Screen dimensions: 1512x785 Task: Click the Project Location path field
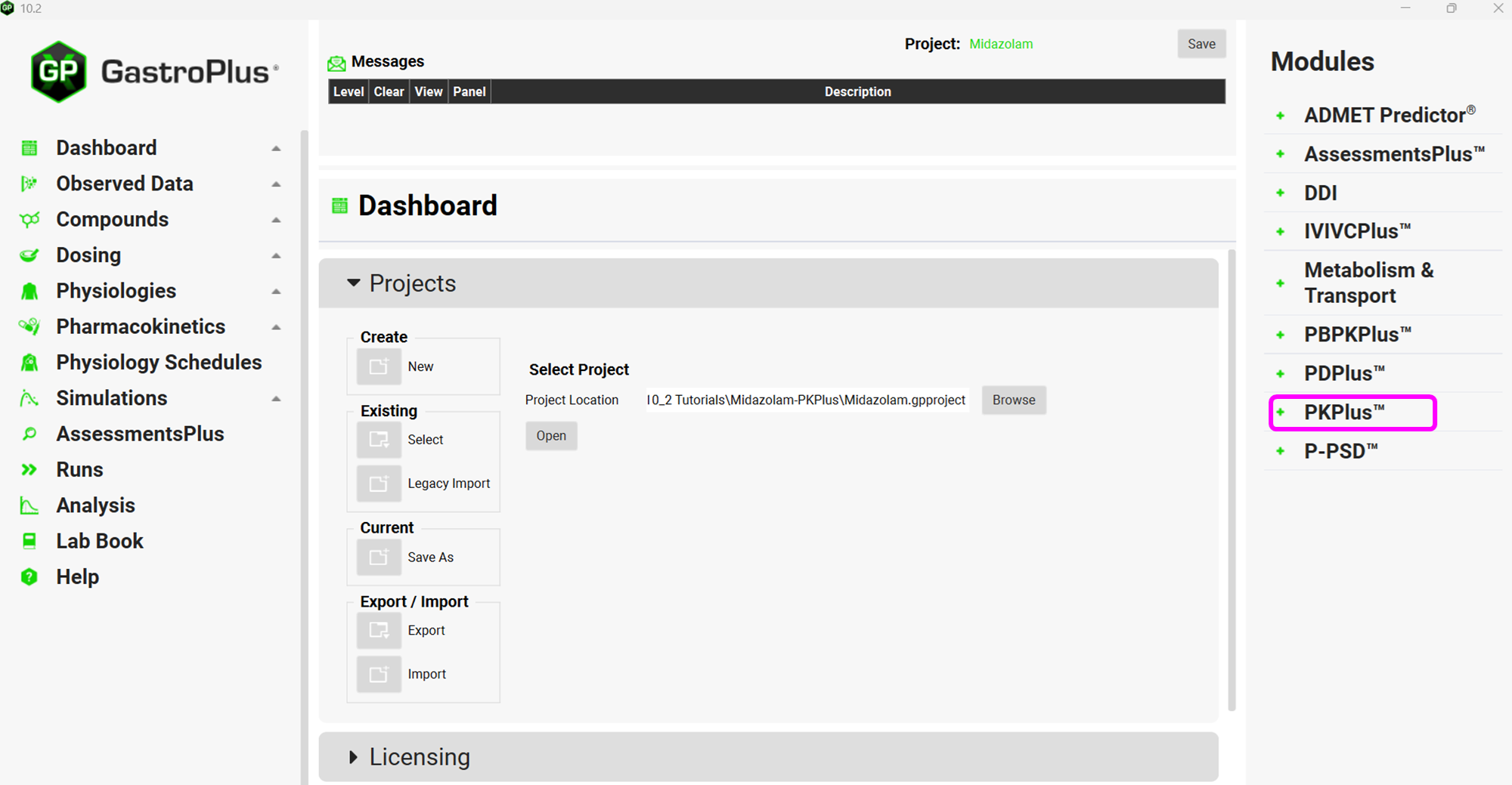[806, 400]
